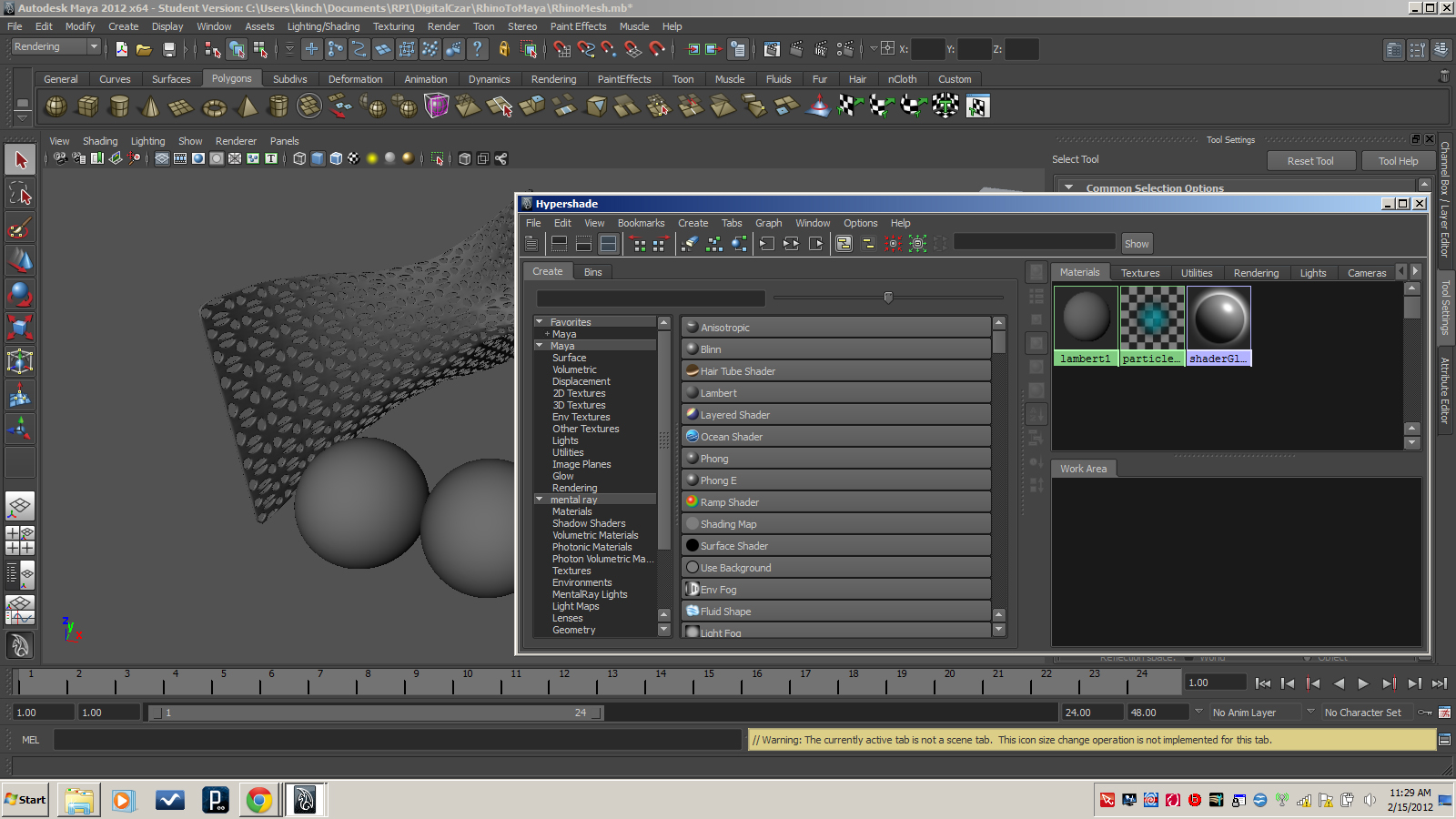Viewport: 1456px width, 819px height.
Task: Create a polygon sphere from the Polygons shelf
Action: pyautogui.click(x=56, y=106)
